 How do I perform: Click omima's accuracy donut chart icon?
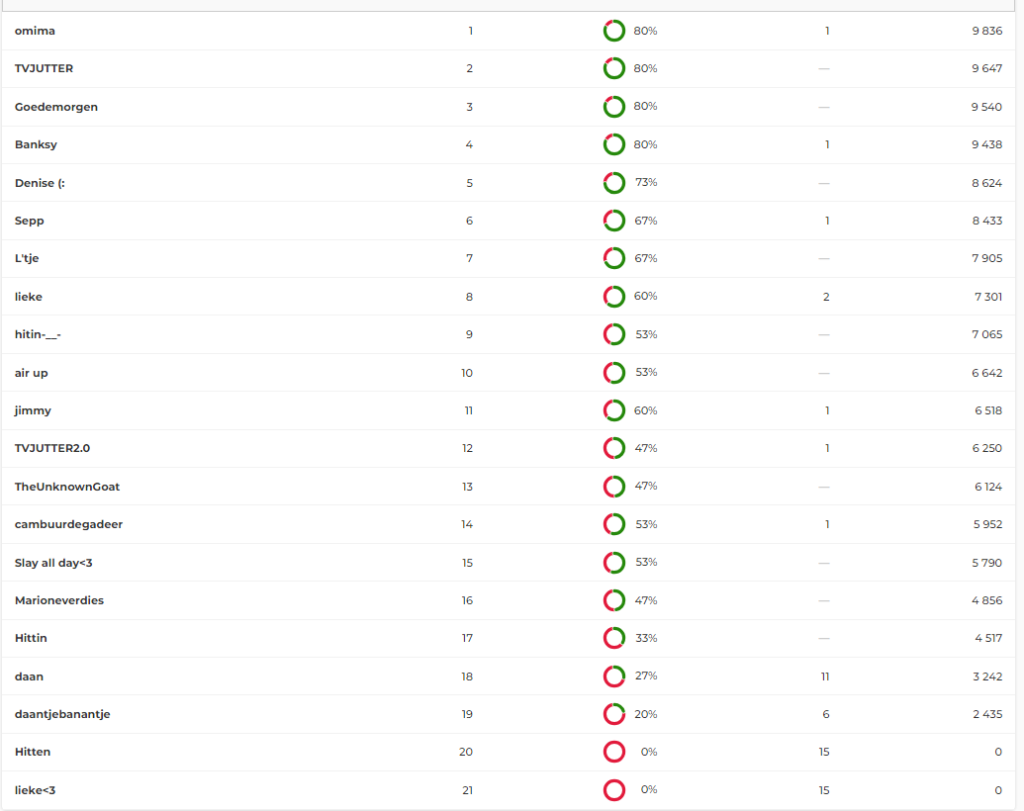click(x=614, y=31)
